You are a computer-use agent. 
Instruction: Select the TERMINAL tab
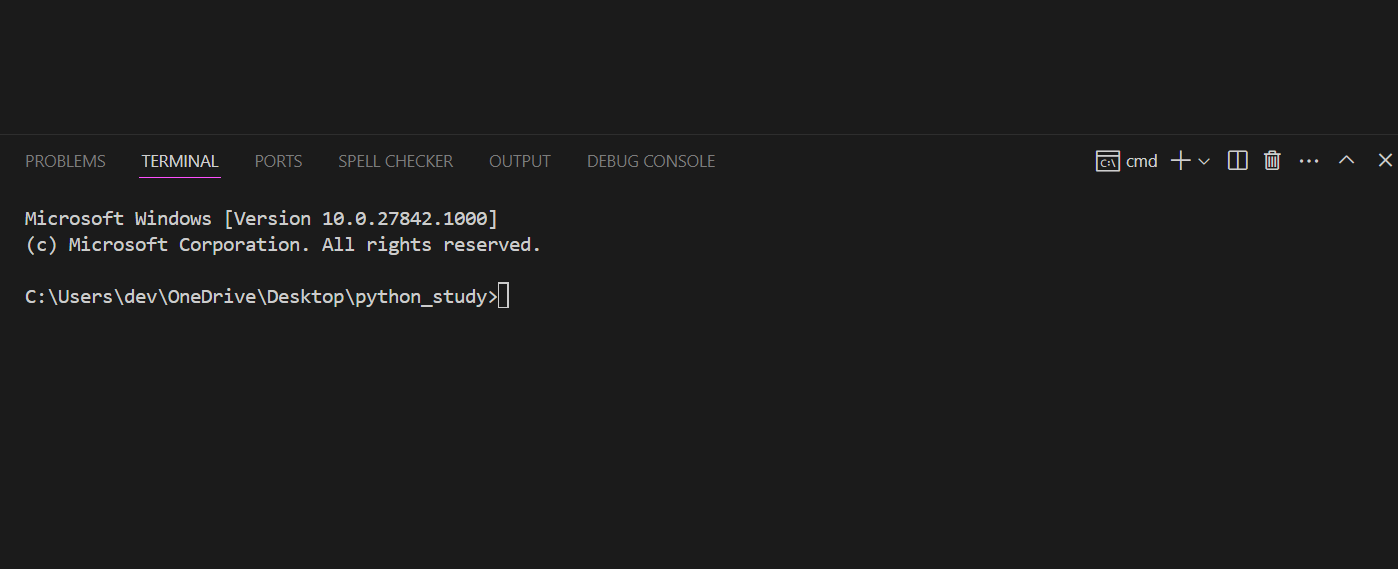point(180,161)
